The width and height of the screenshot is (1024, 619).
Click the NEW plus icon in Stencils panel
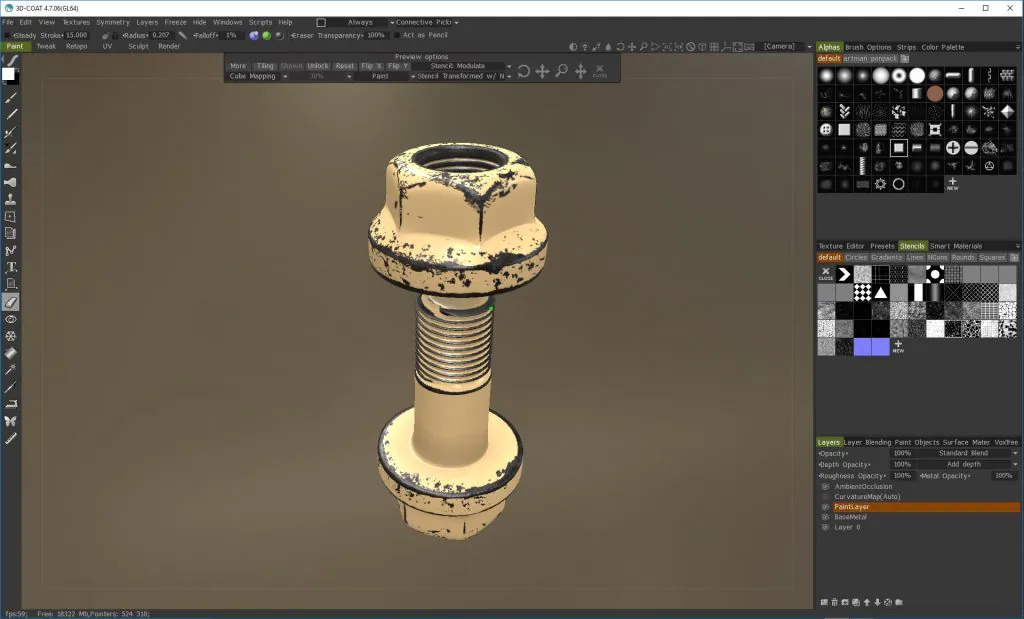point(899,346)
